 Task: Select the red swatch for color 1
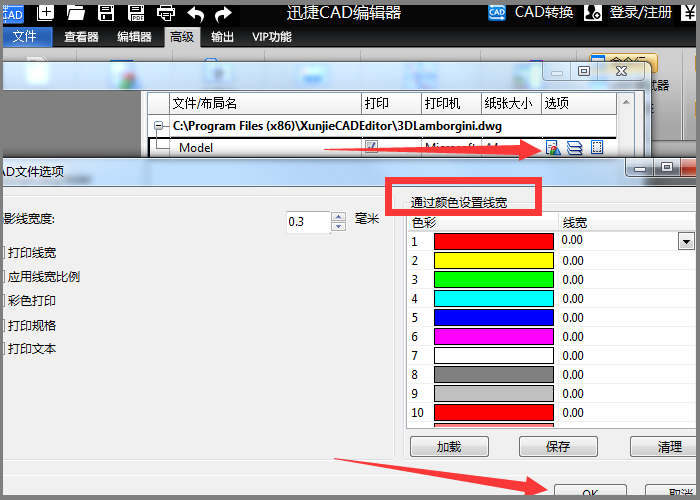(494, 242)
